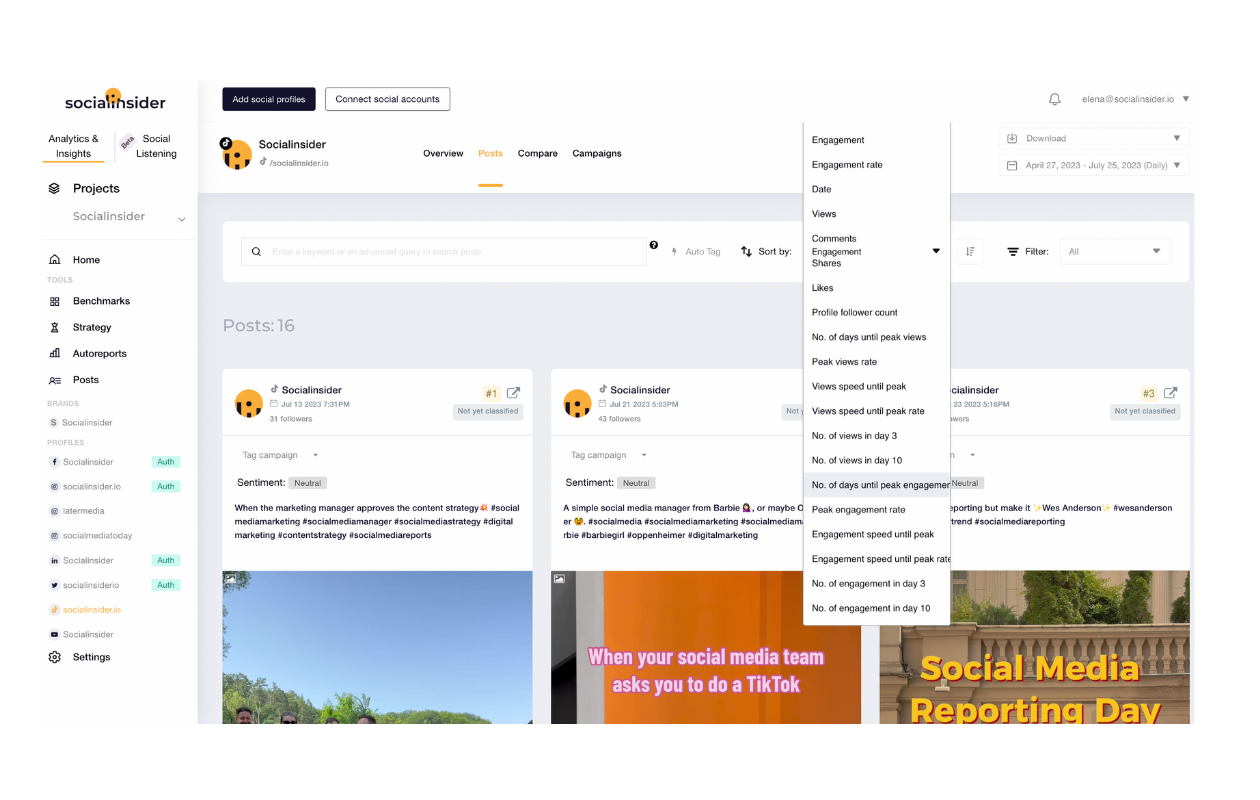Click the first post's author avatar
The image size is (1260, 800).
[x=249, y=404]
